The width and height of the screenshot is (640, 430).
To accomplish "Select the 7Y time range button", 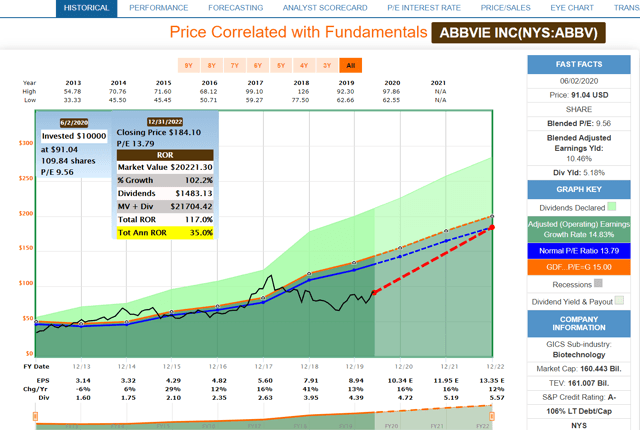I will tap(235, 65).
